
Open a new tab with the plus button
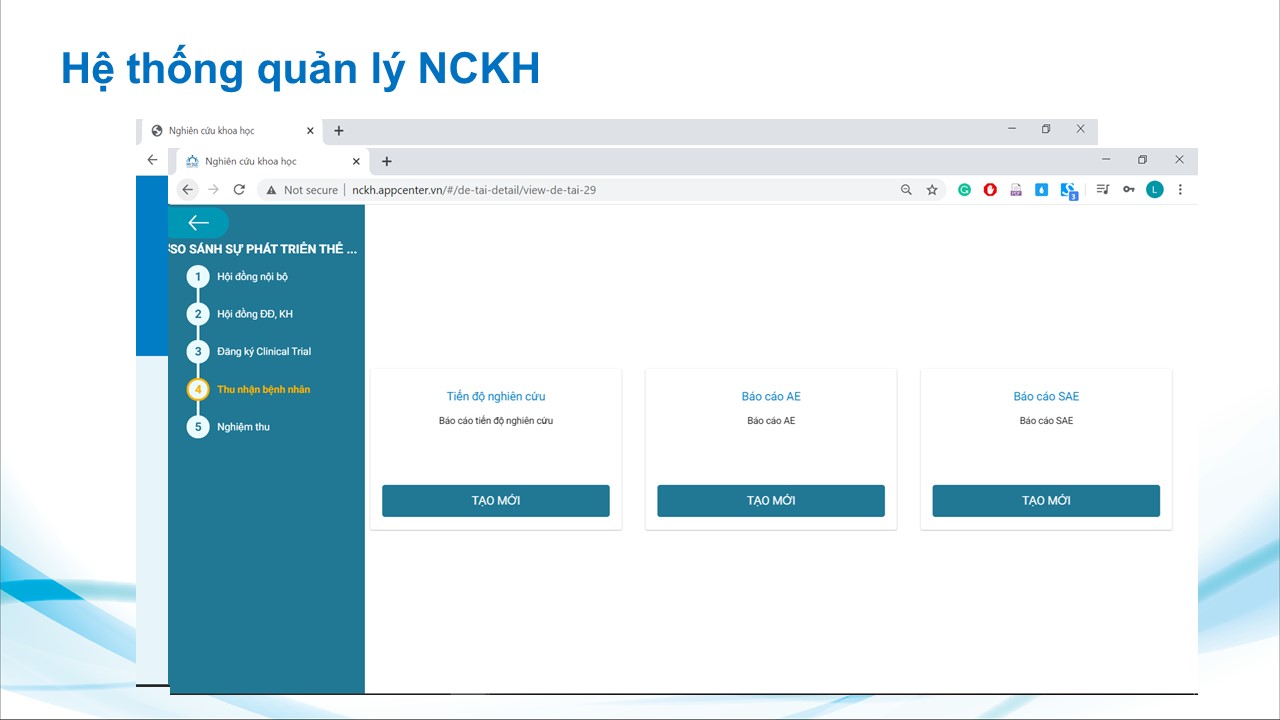(387, 161)
